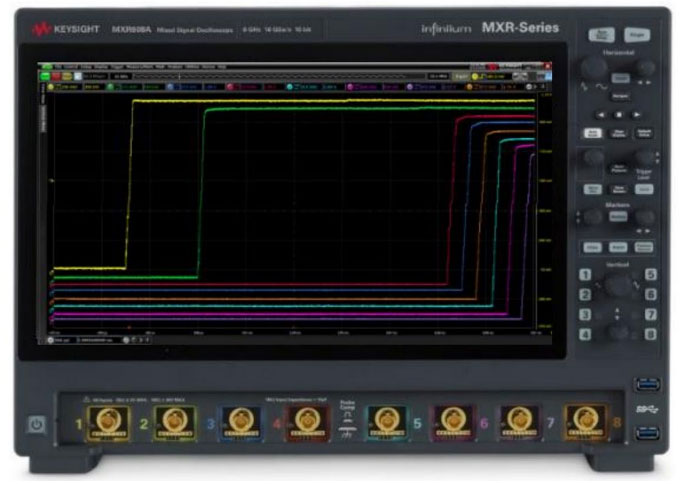This screenshot has height=484, width=698.
Task: Click the right Markers knob
Action: point(644,218)
